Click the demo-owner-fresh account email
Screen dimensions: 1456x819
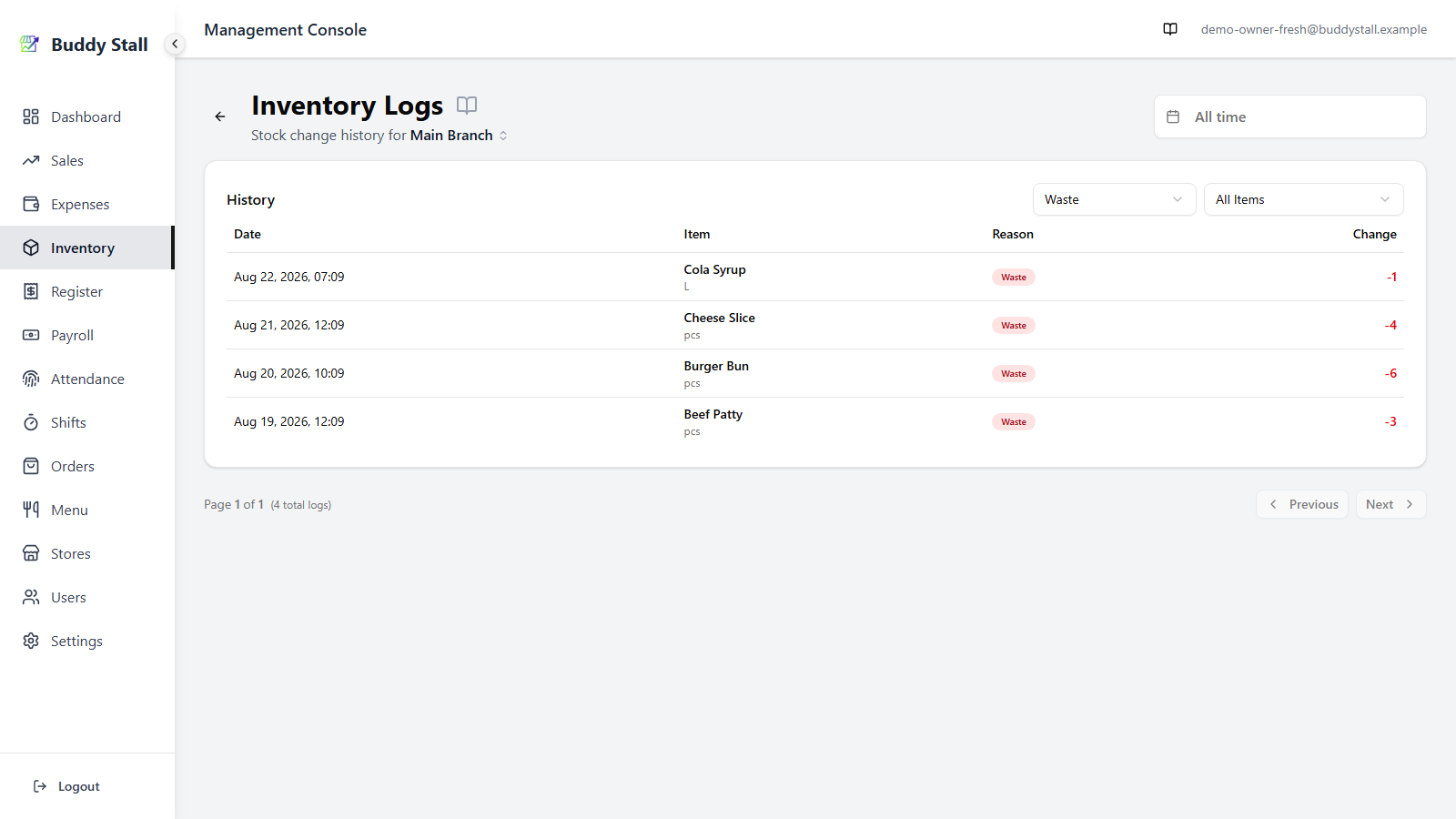1313,29
